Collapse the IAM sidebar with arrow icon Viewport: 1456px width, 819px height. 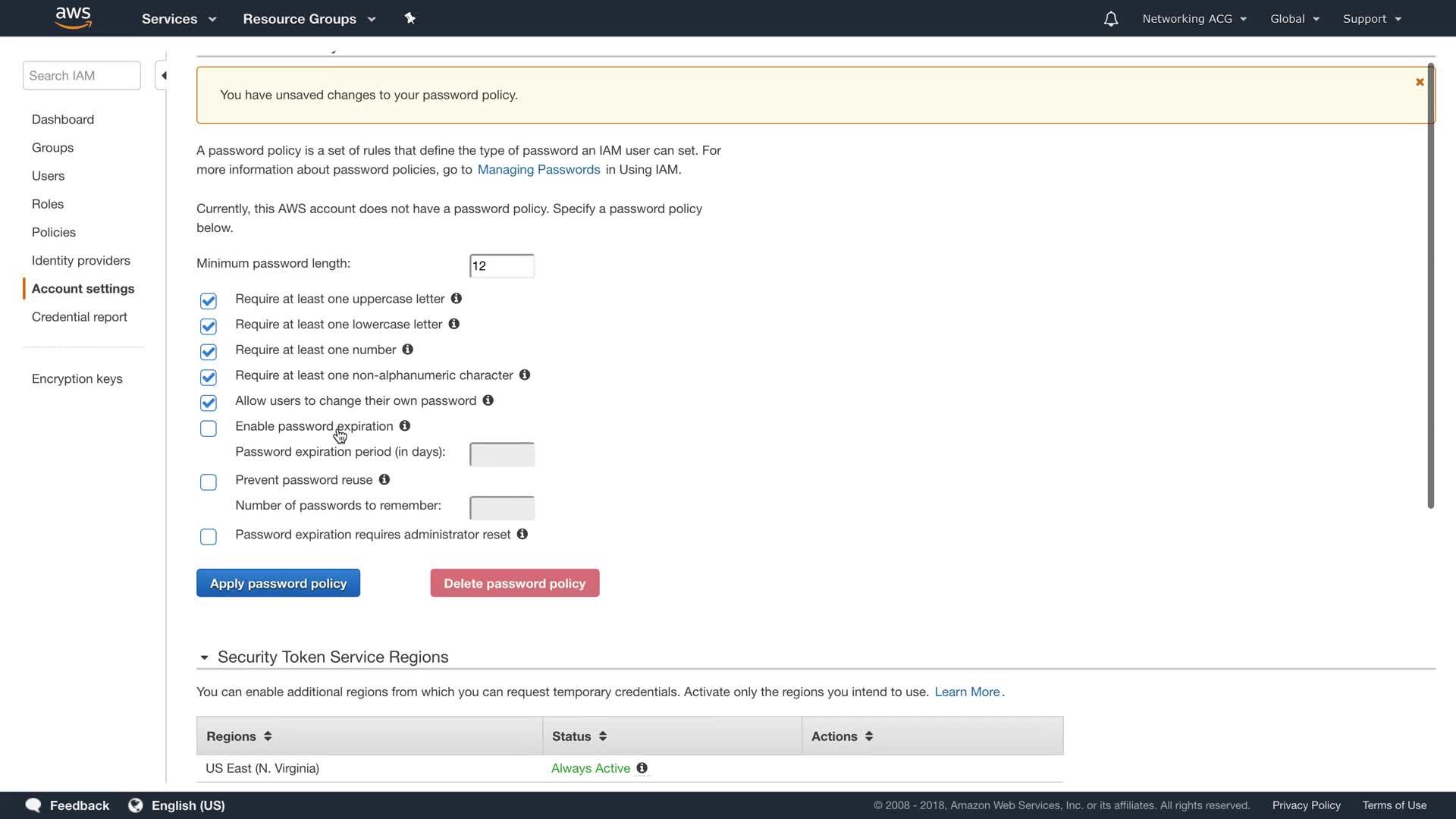[163, 76]
